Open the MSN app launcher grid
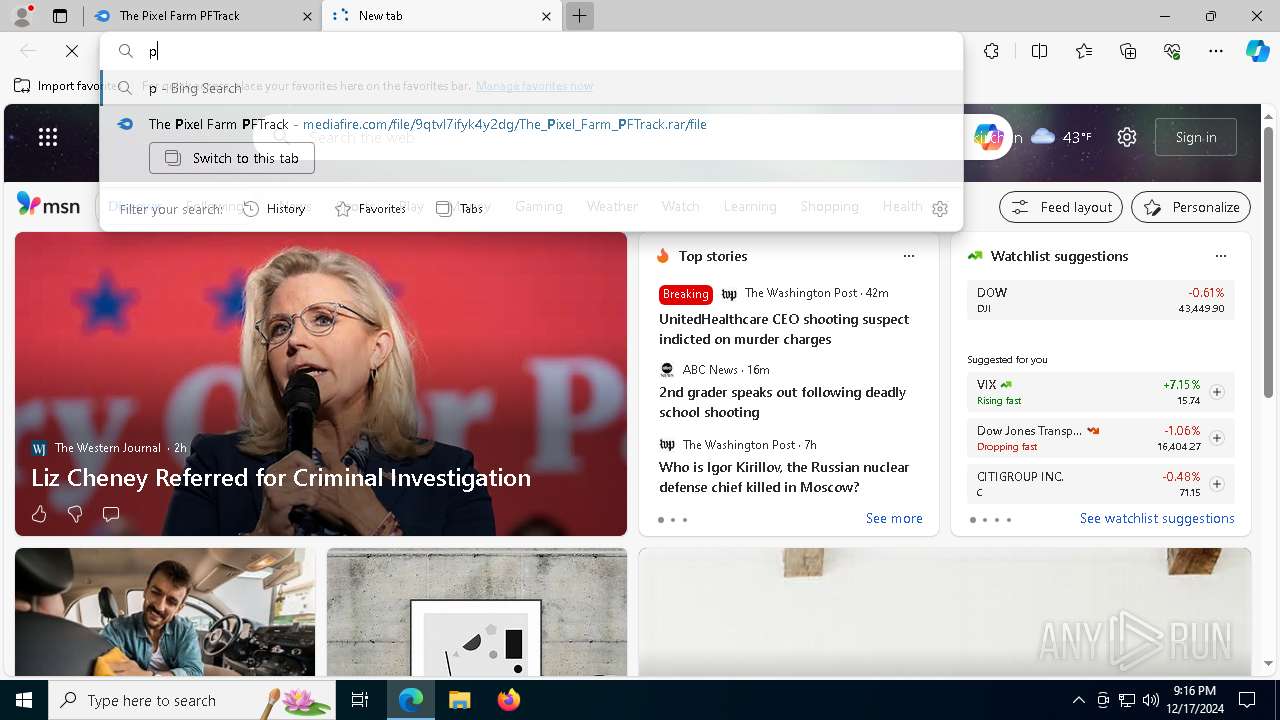1280x720 pixels. (x=48, y=137)
